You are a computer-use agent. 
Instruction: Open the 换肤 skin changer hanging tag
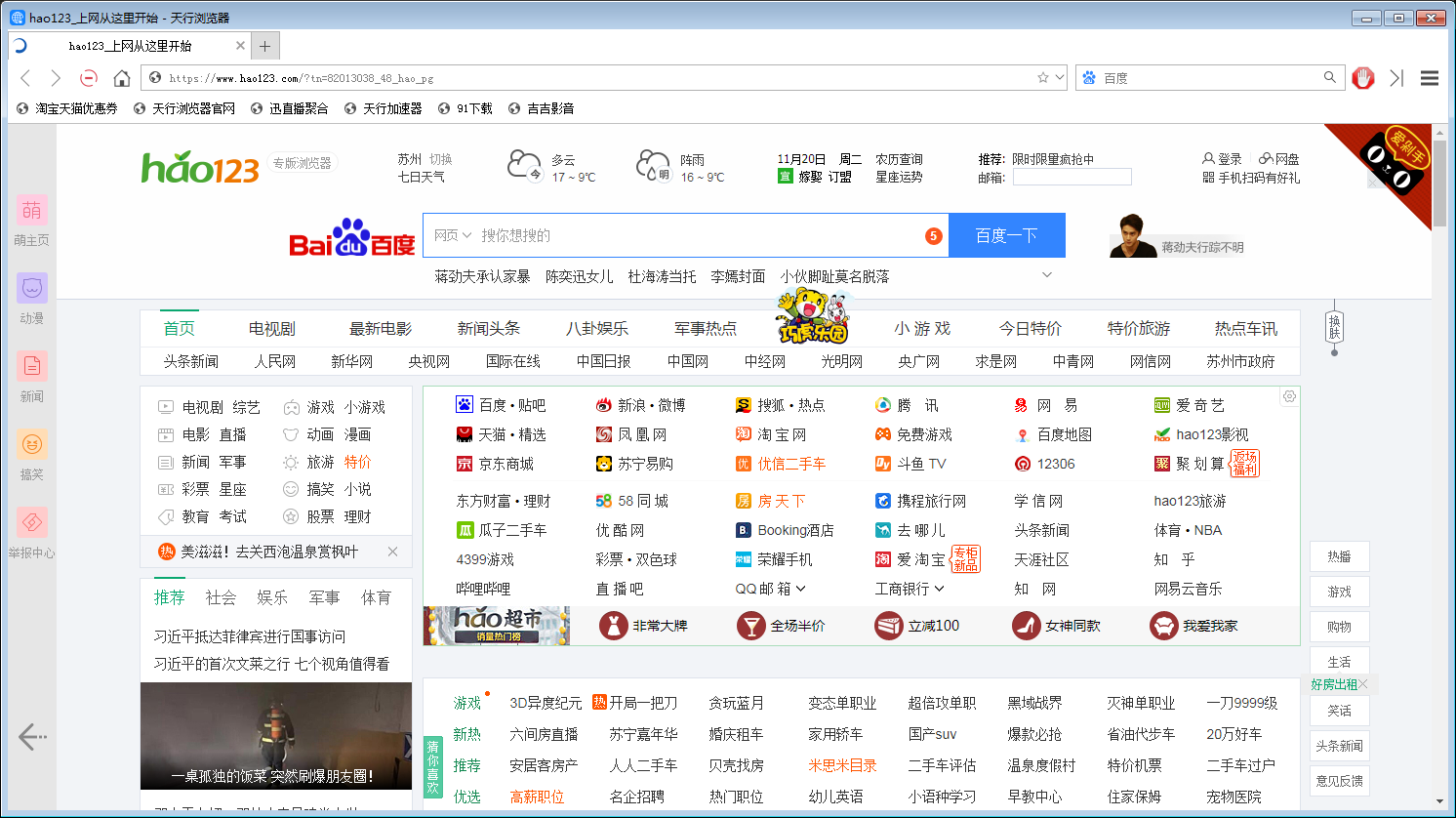click(x=1334, y=327)
